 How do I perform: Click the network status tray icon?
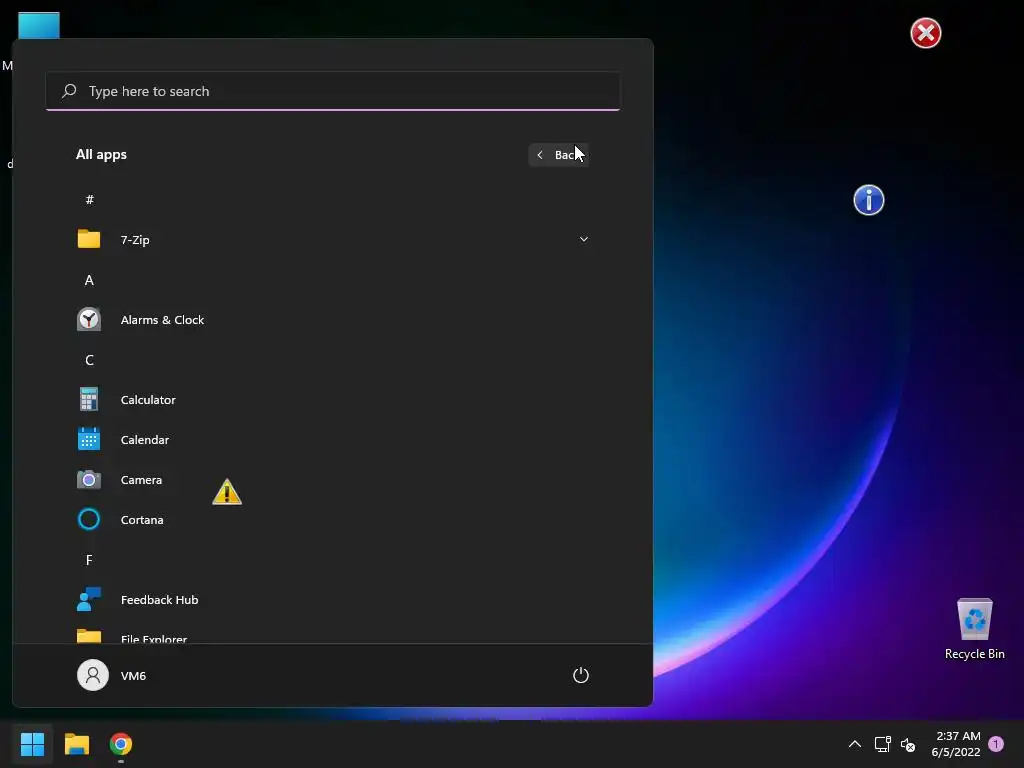pyautogui.click(x=882, y=744)
